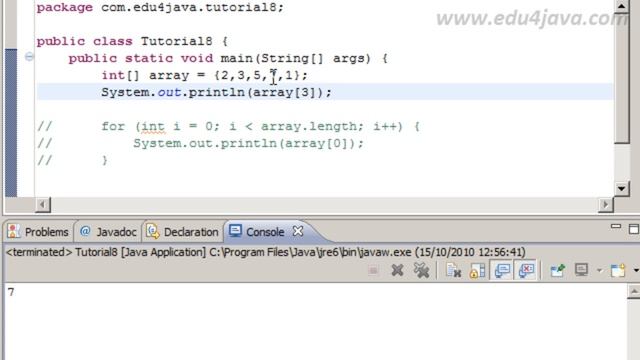The image size is (640, 360).
Task: Close the Console tab with its X
Action: click(298, 231)
